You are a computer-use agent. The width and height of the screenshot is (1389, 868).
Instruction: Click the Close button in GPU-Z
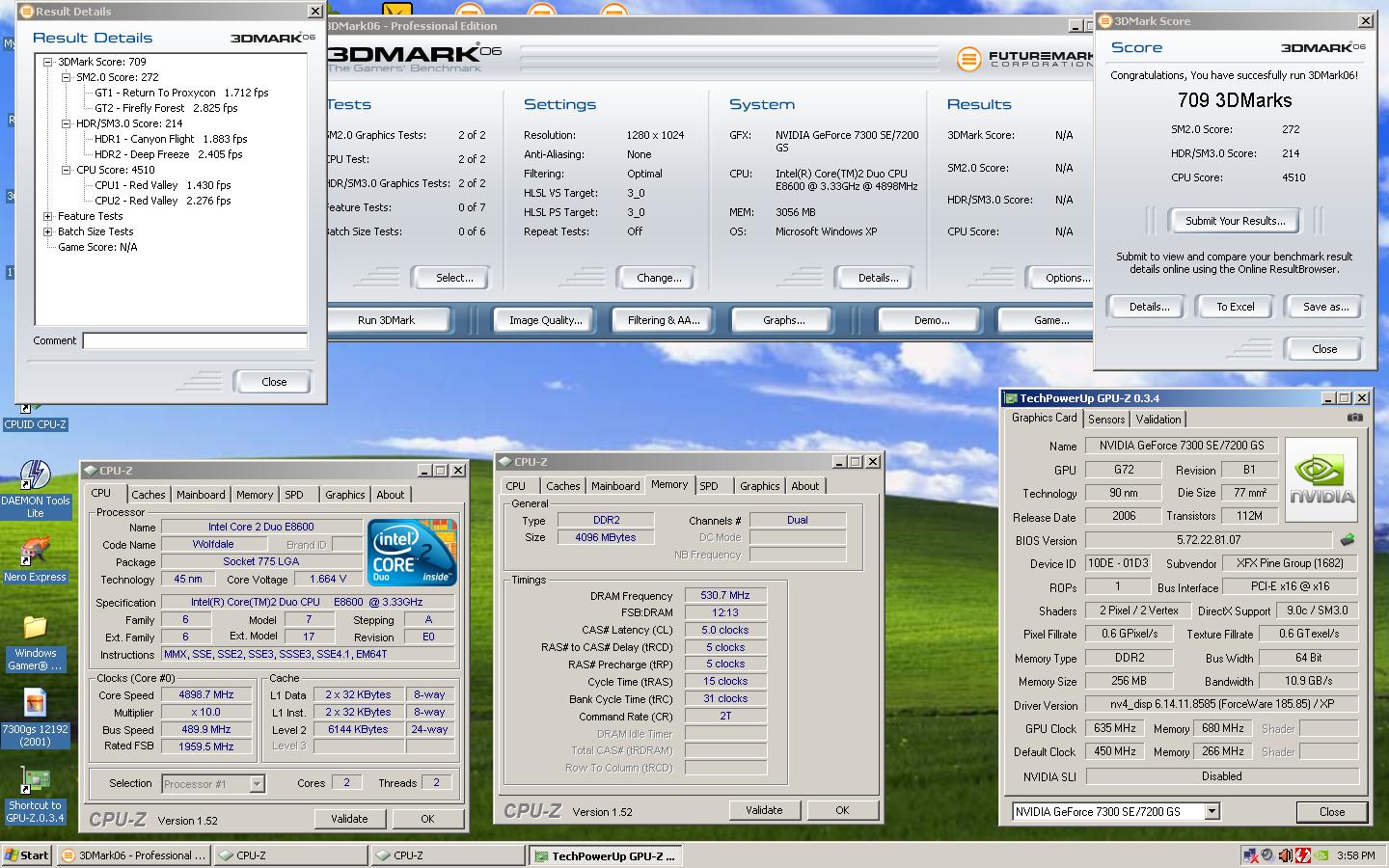point(1332,812)
